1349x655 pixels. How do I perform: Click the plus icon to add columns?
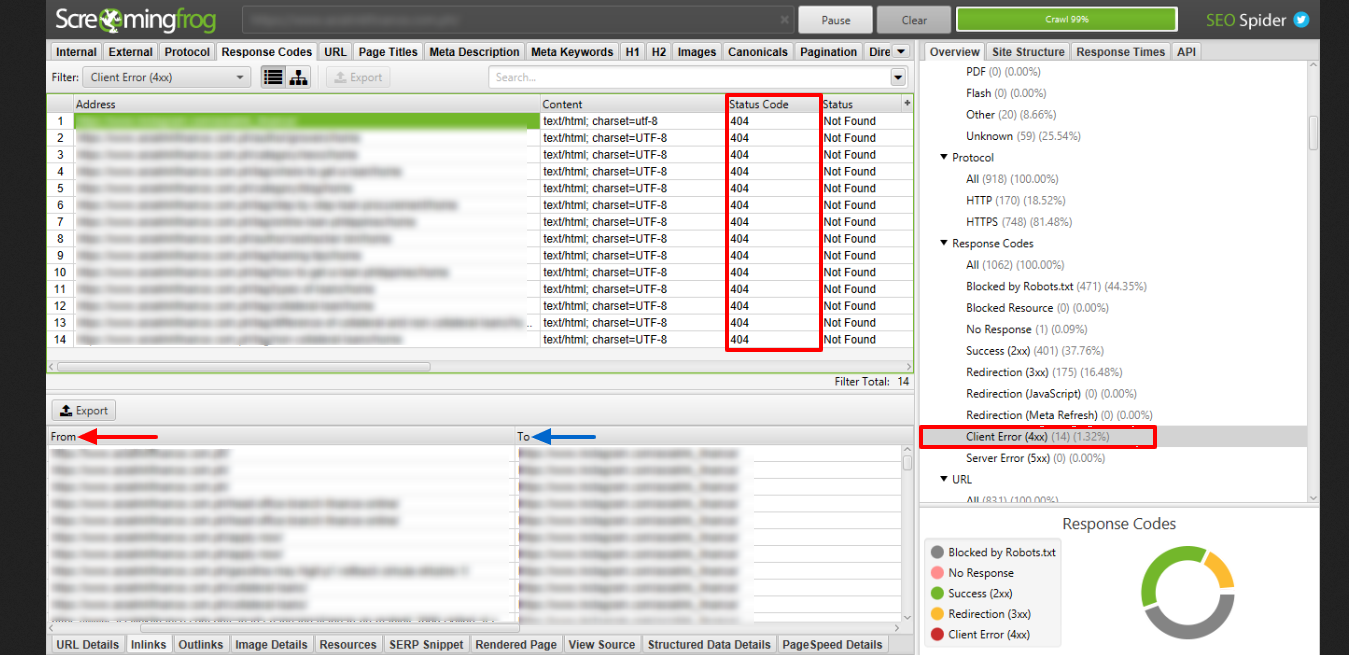coord(907,103)
